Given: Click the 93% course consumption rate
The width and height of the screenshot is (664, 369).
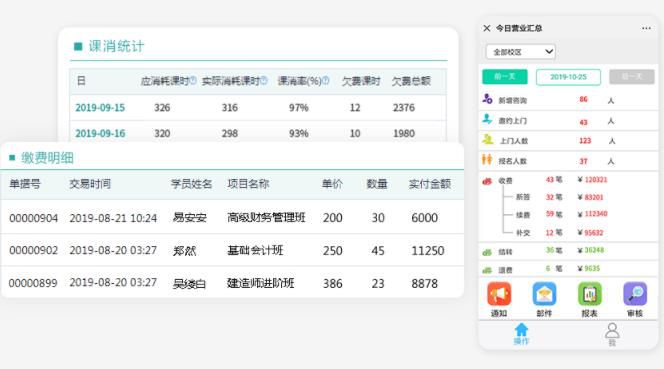Looking at the screenshot, I should [299, 133].
